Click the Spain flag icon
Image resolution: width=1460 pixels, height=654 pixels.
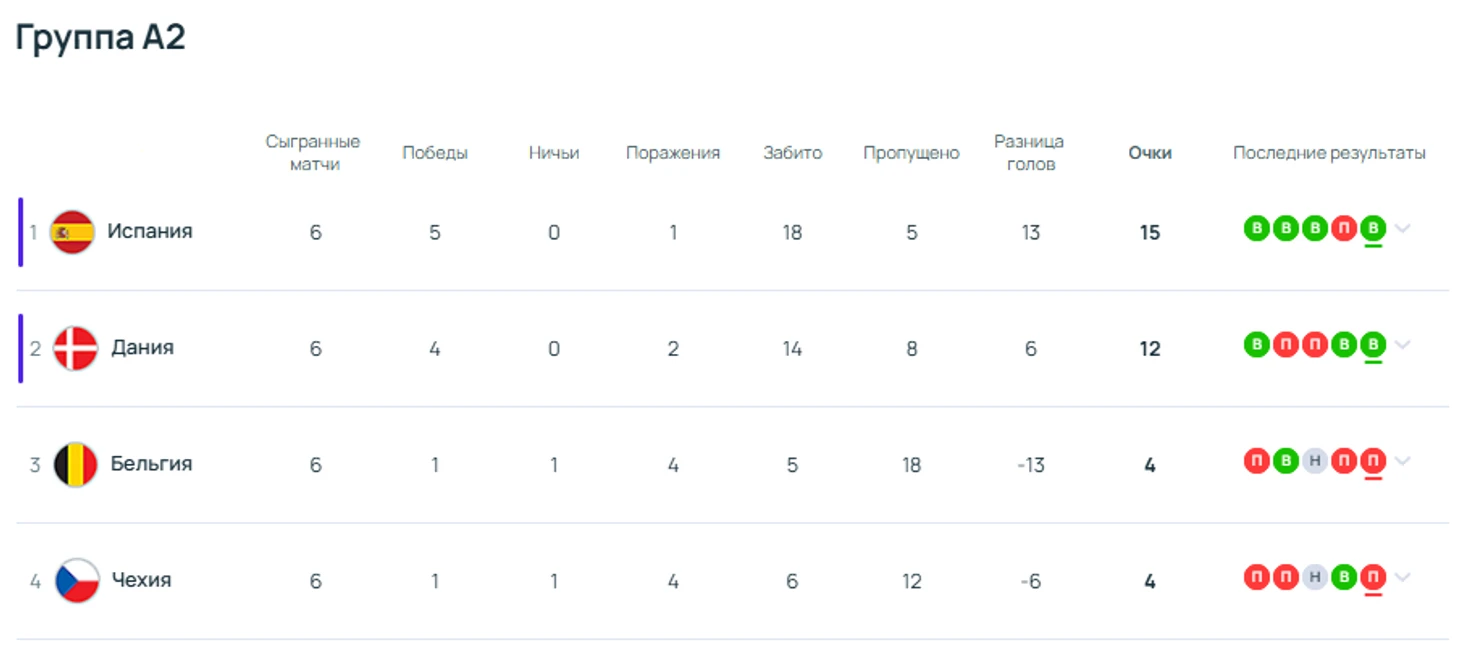point(72,232)
